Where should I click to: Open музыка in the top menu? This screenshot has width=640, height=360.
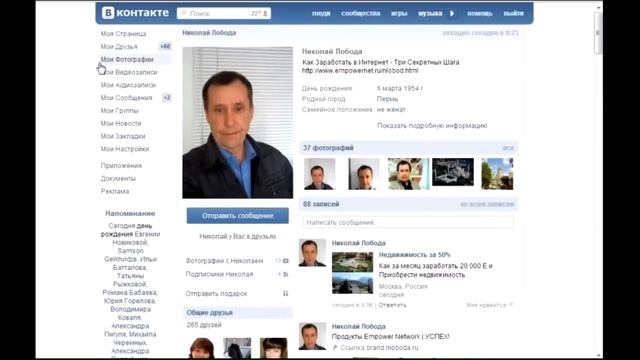pyautogui.click(x=430, y=13)
